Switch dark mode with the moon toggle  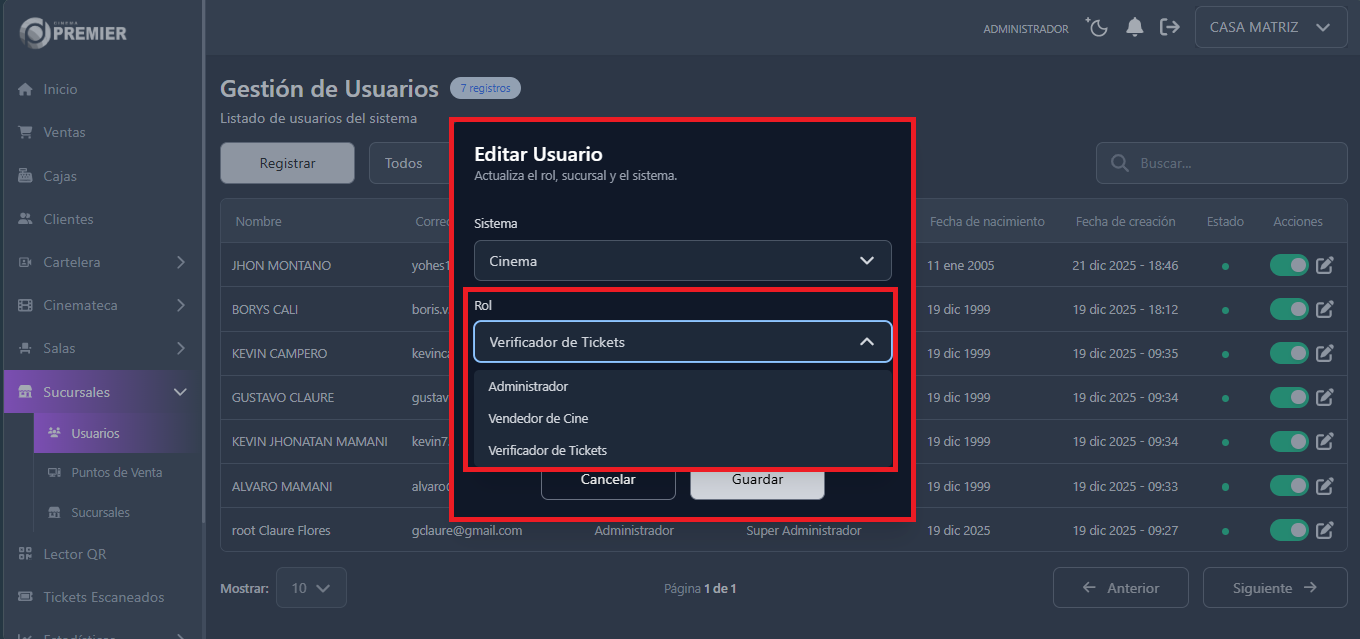click(1097, 27)
